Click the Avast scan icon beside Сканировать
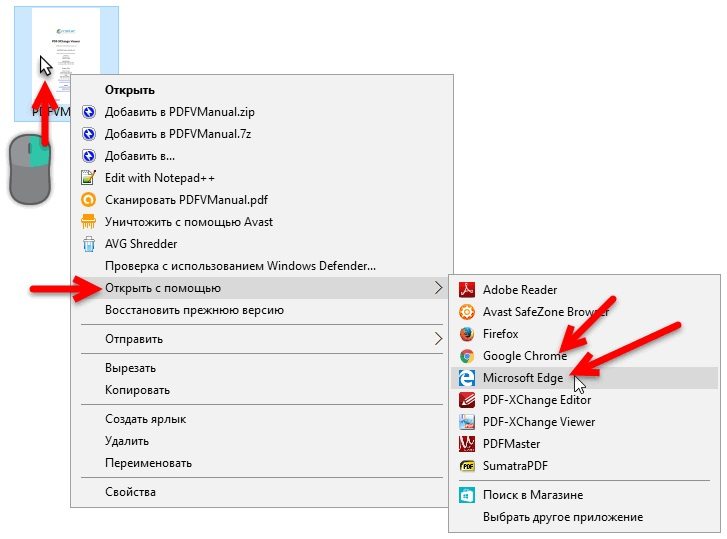This screenshot has height=539, width=727. pos(89,200)
